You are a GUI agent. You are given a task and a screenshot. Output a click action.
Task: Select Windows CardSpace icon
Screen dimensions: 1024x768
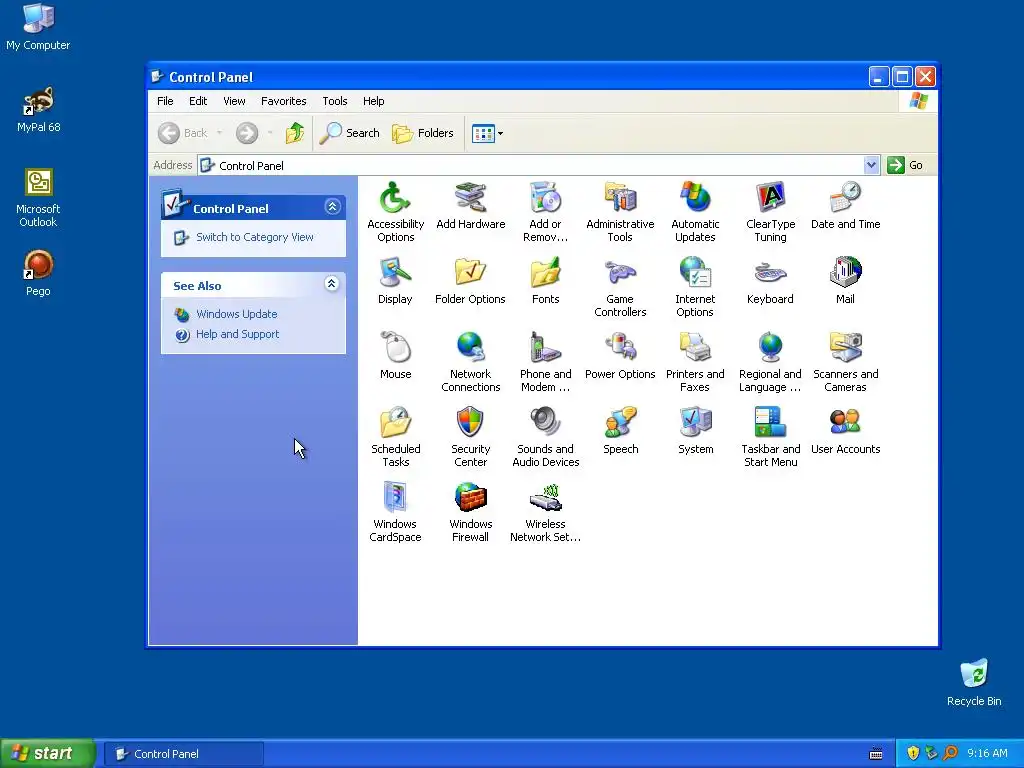tap(395, 498)
